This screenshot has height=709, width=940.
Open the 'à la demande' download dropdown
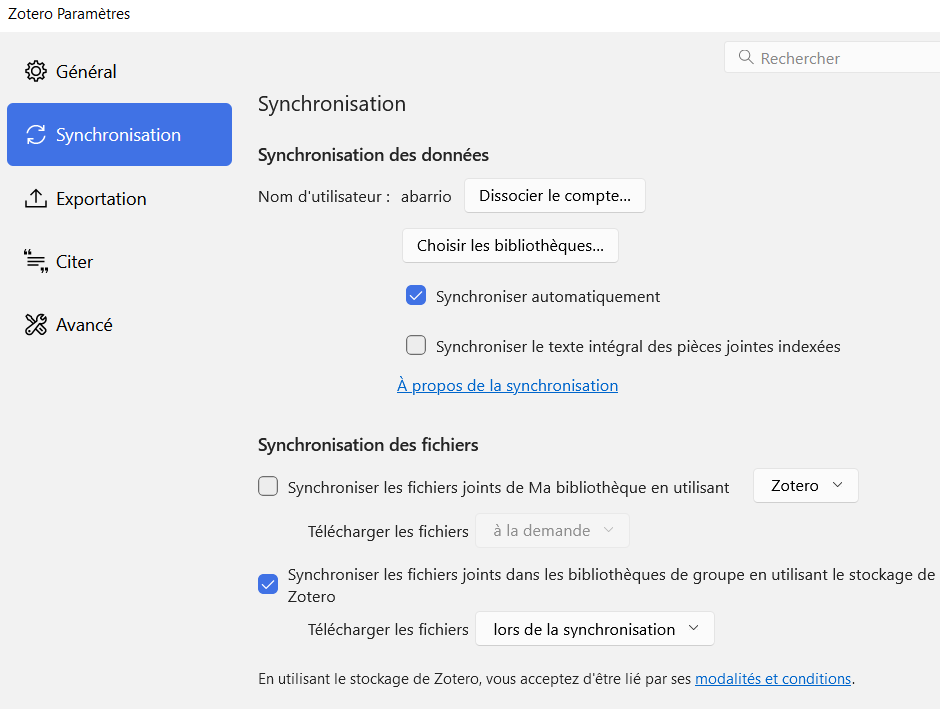[x=552, y=530]
